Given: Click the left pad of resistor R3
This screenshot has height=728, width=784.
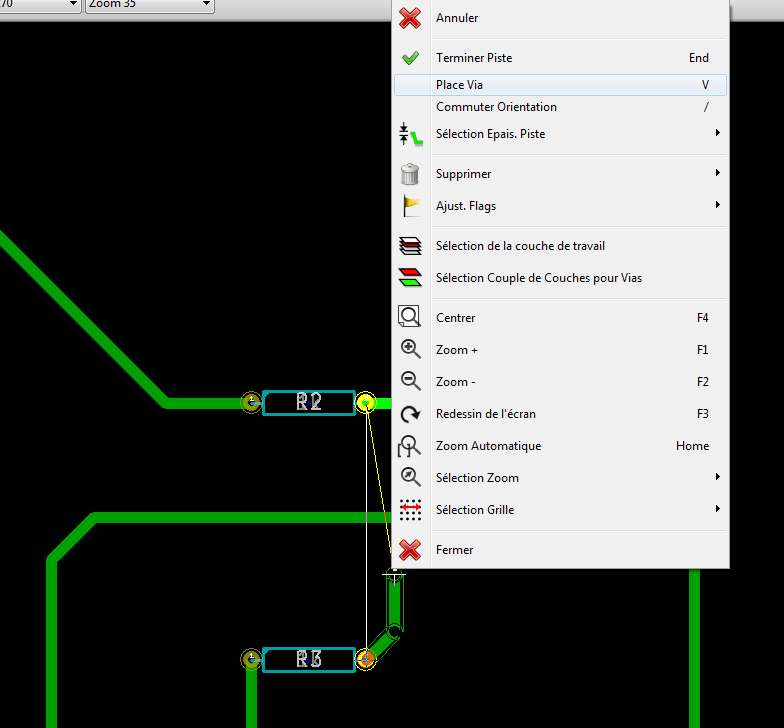Looking at the screenshot, I should coord(251,660).
